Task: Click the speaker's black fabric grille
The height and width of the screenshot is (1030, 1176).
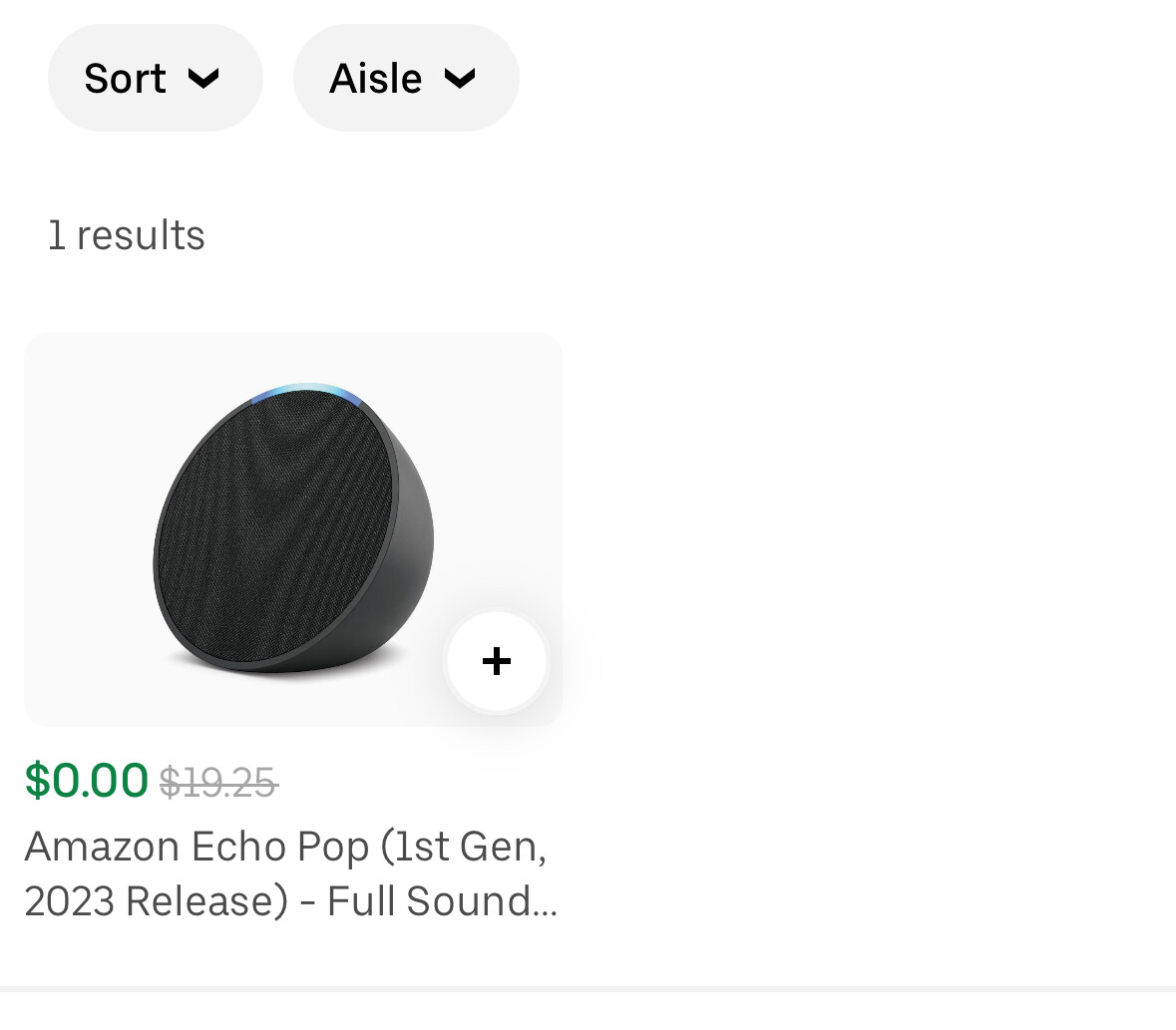Action: click(x=273, y=528)
